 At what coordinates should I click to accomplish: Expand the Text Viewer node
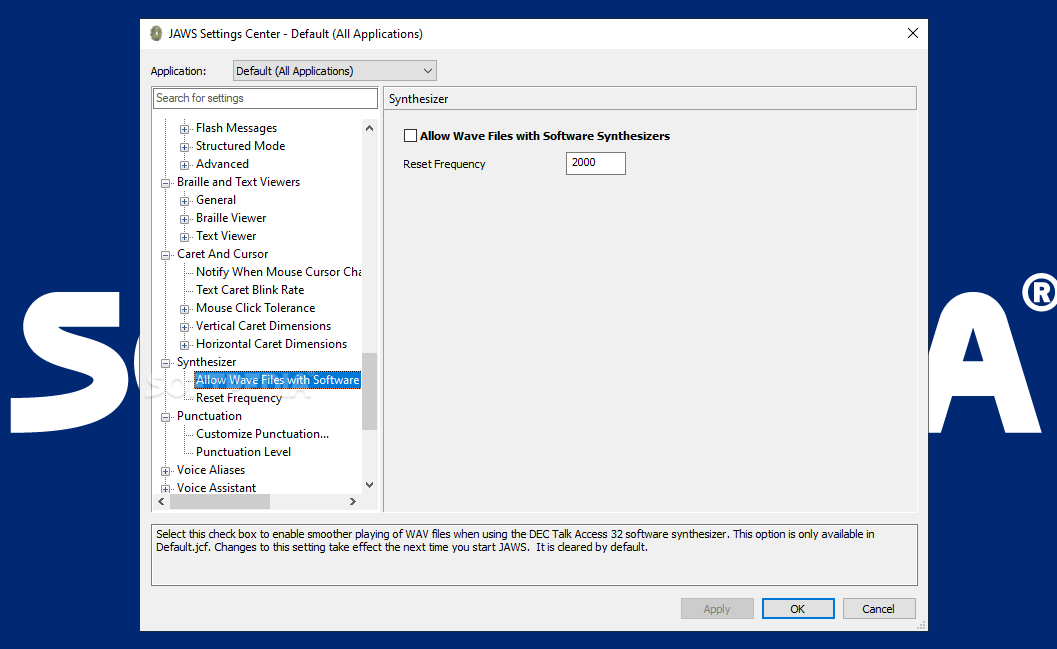[x=184, y=237]
